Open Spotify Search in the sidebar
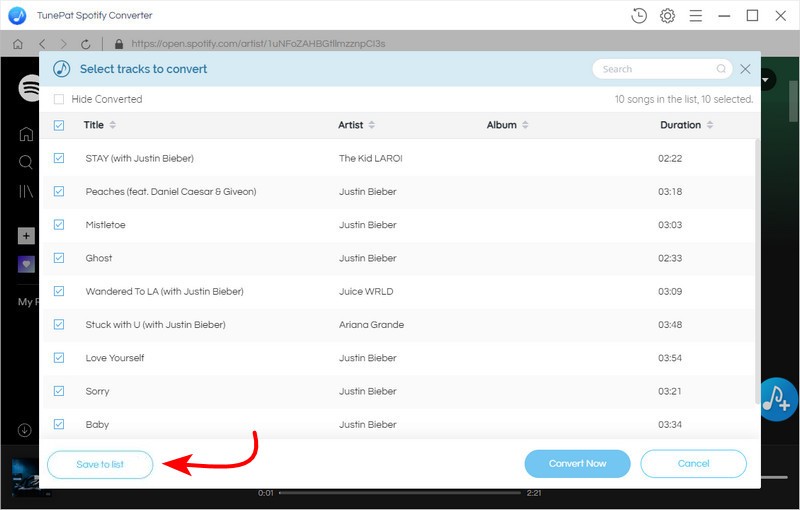Viewport: 800px width, 510px height. 26,162
